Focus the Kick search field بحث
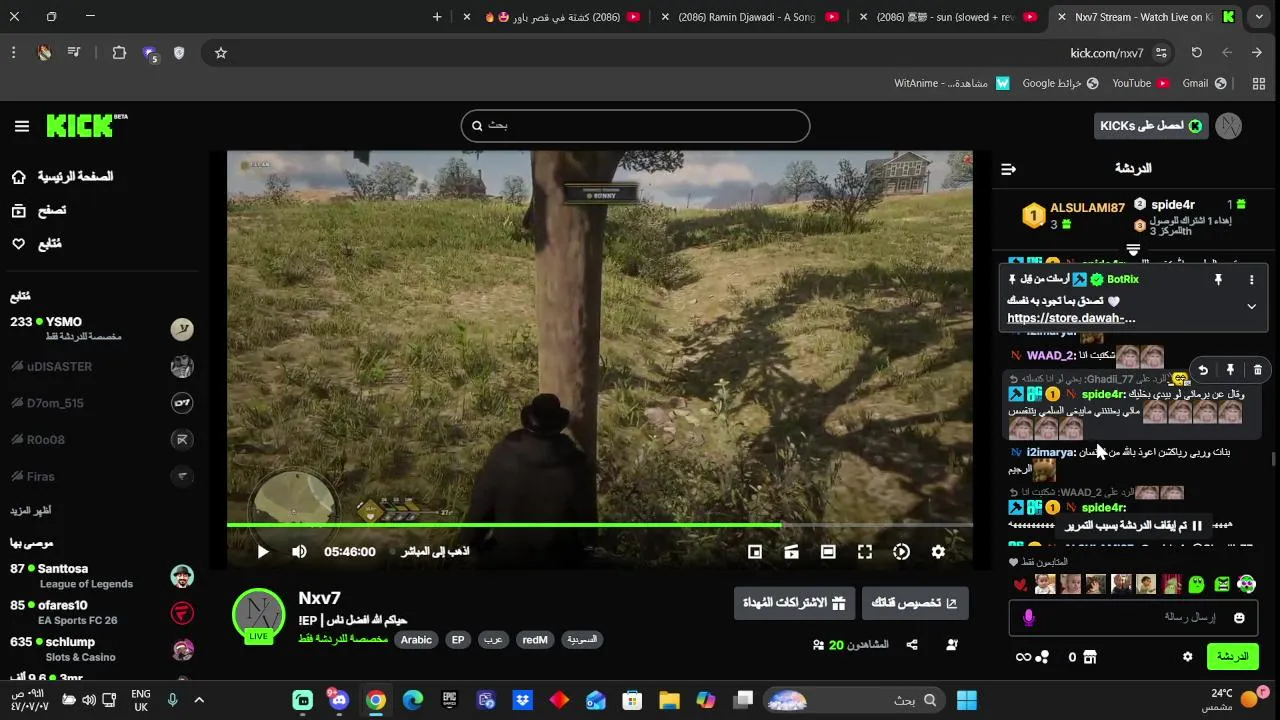The height and width of the screenshot is (720, 1280). 635,126
